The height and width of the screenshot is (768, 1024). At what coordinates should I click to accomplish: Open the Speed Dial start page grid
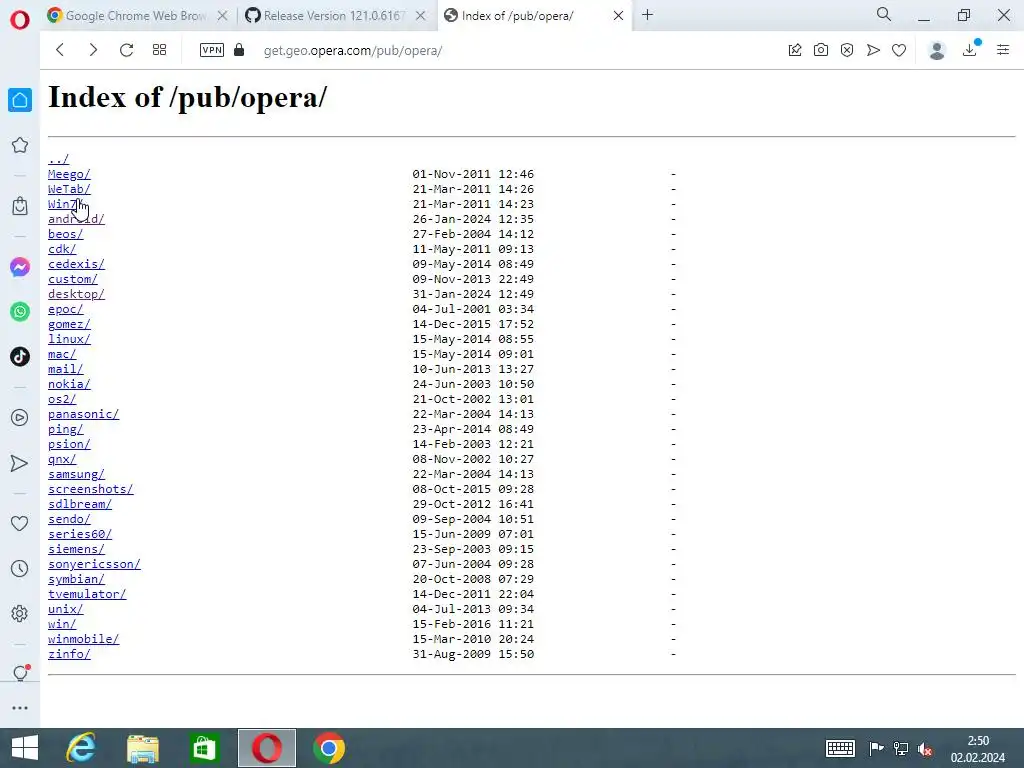(159, 50)
